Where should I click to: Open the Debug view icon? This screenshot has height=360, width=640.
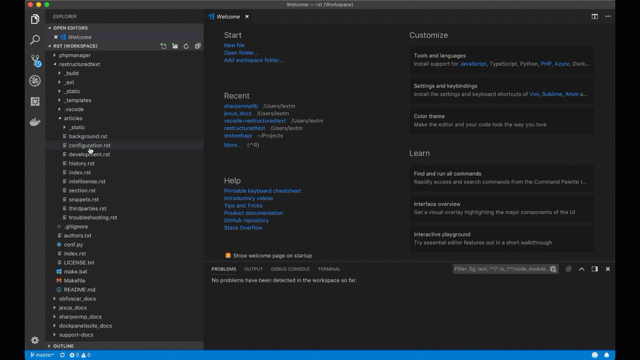tap(35, 81)
